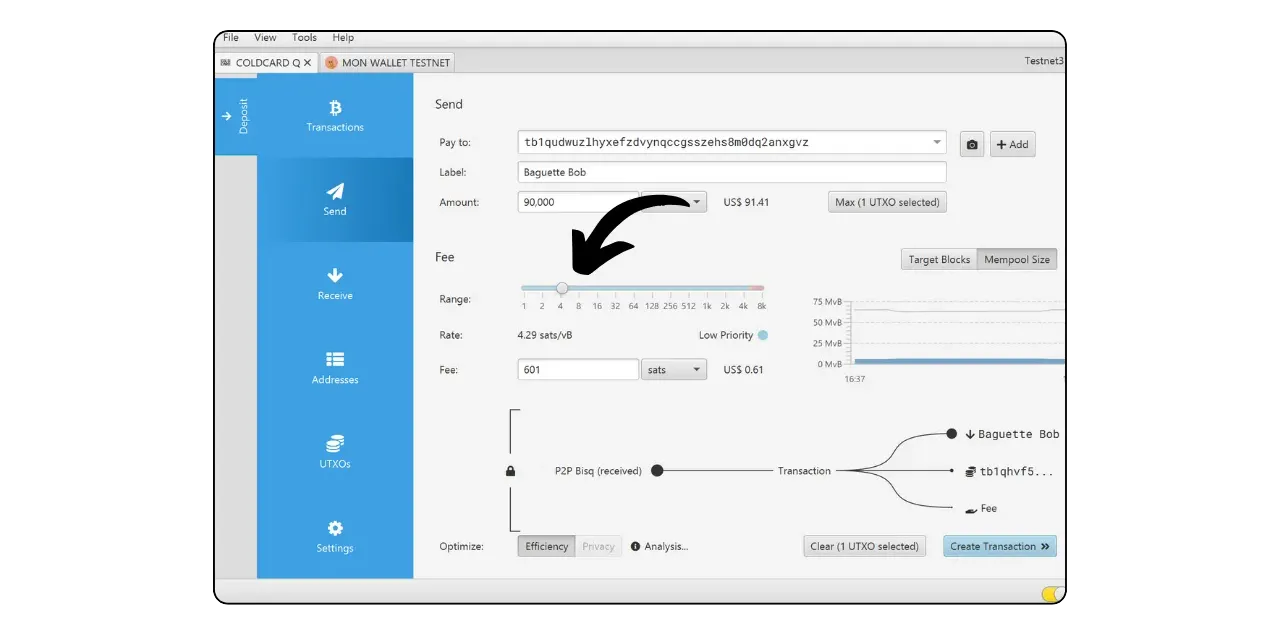Click Max (1 UTXO selected) button
This screenshot has height=635, width=1280.
(887, 202)
